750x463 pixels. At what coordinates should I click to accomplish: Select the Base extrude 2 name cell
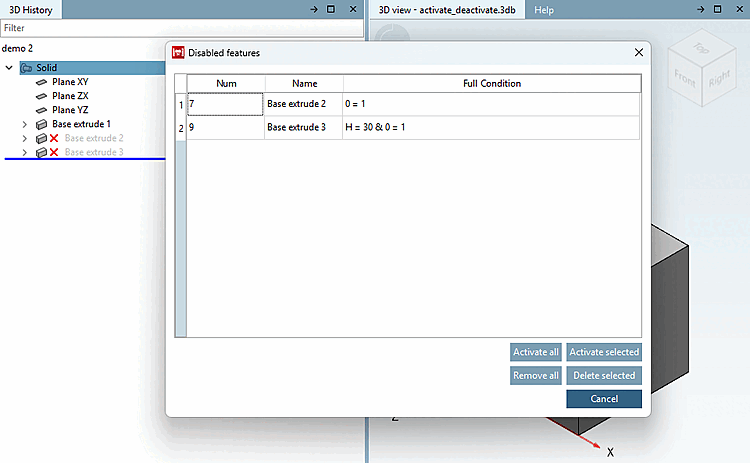(x=303, y=104)
